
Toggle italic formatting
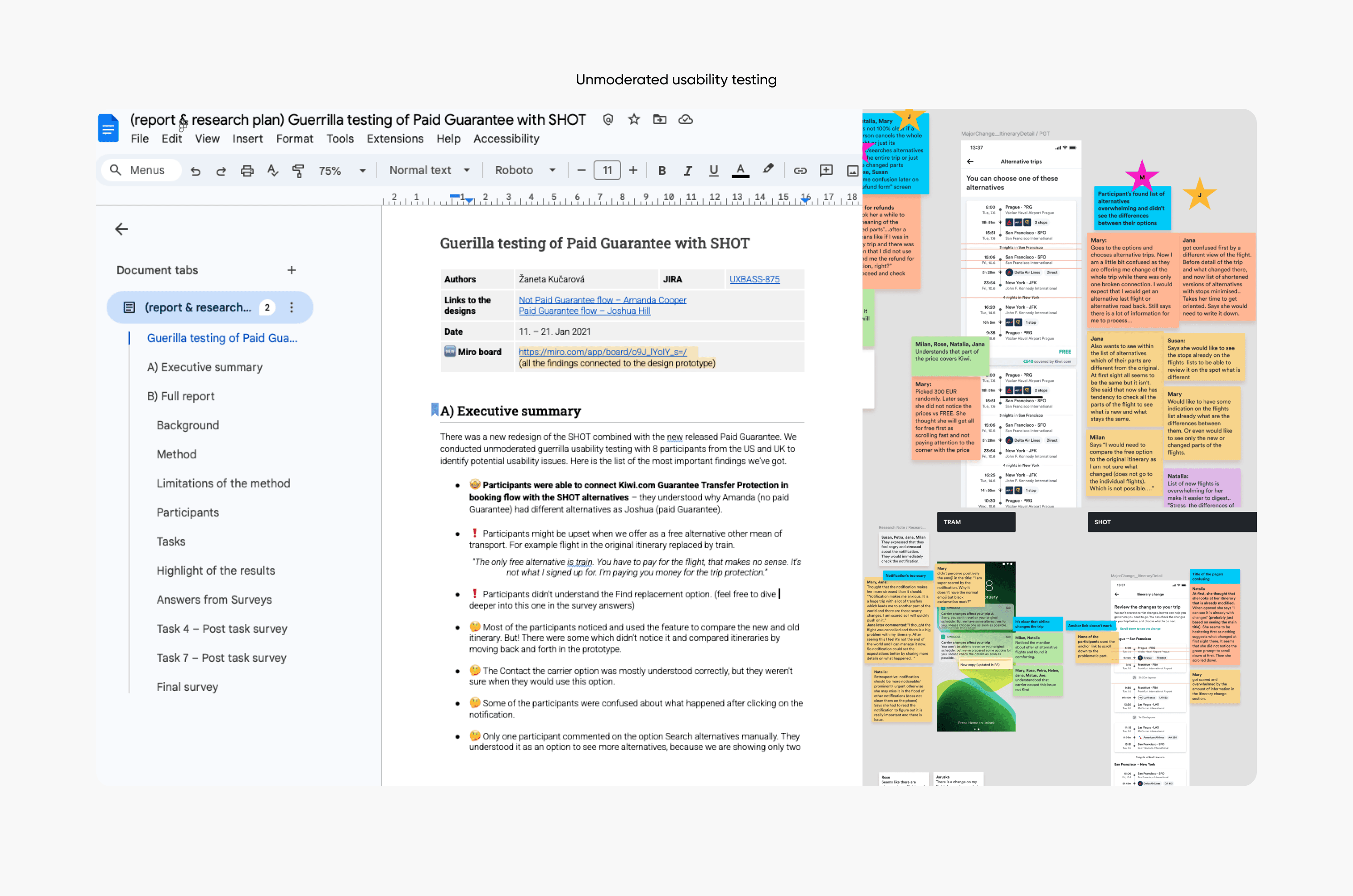[x=688, y=170]
